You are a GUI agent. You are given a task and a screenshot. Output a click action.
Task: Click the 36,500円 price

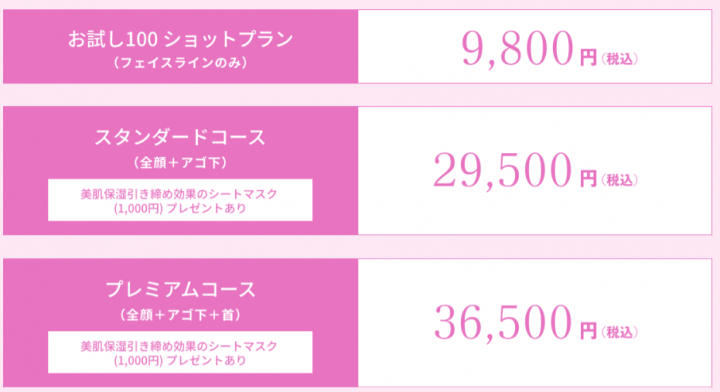point(515,322)
